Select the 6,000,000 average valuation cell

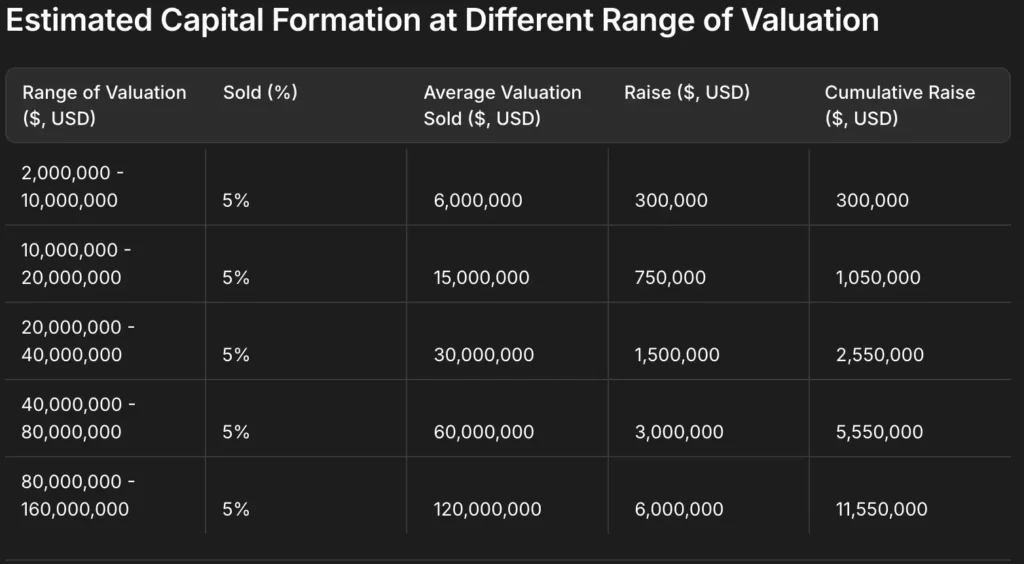point(478,201)
